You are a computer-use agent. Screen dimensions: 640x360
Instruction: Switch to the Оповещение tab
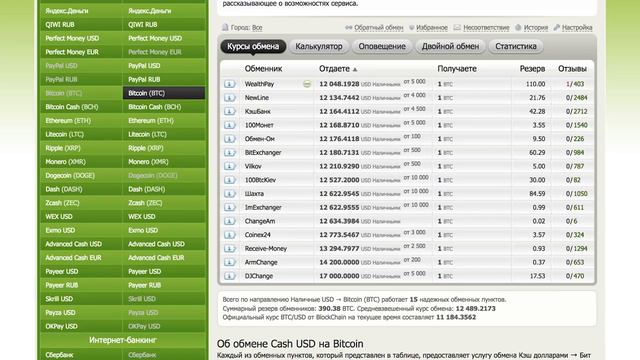(x=382, y=46)
